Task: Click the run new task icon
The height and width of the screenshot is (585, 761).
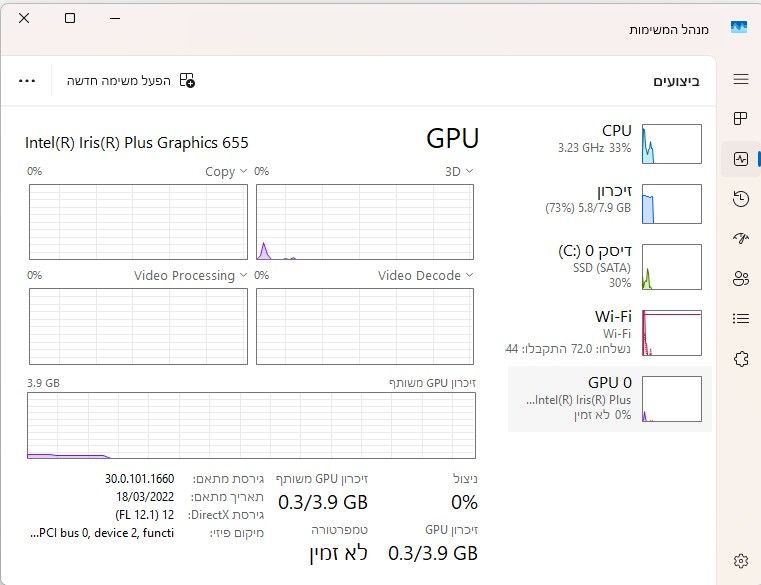Action: (x=187, y=80)
